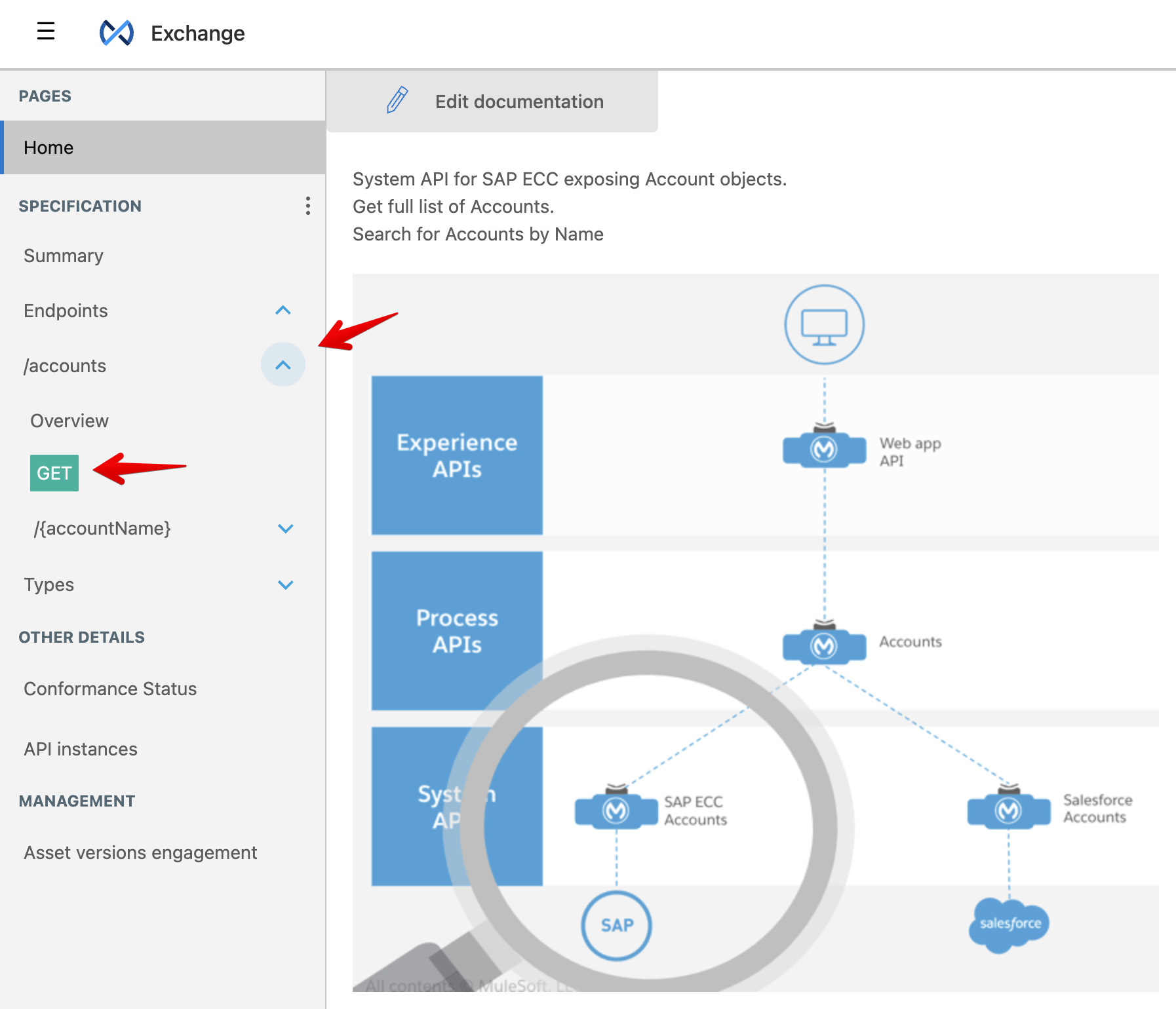
Task: Click the SAP circle logo
Action: point(617,925)
